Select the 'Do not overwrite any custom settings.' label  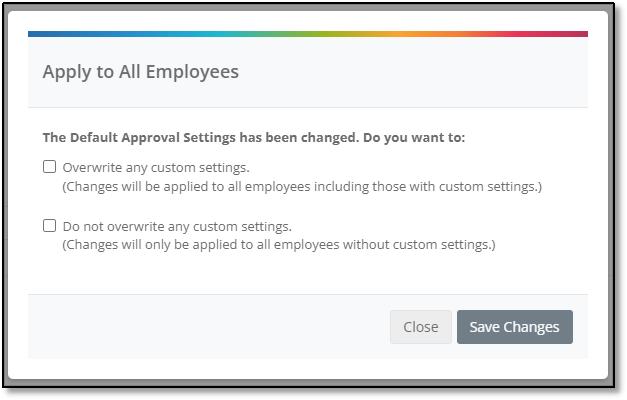tap(177, 226)
